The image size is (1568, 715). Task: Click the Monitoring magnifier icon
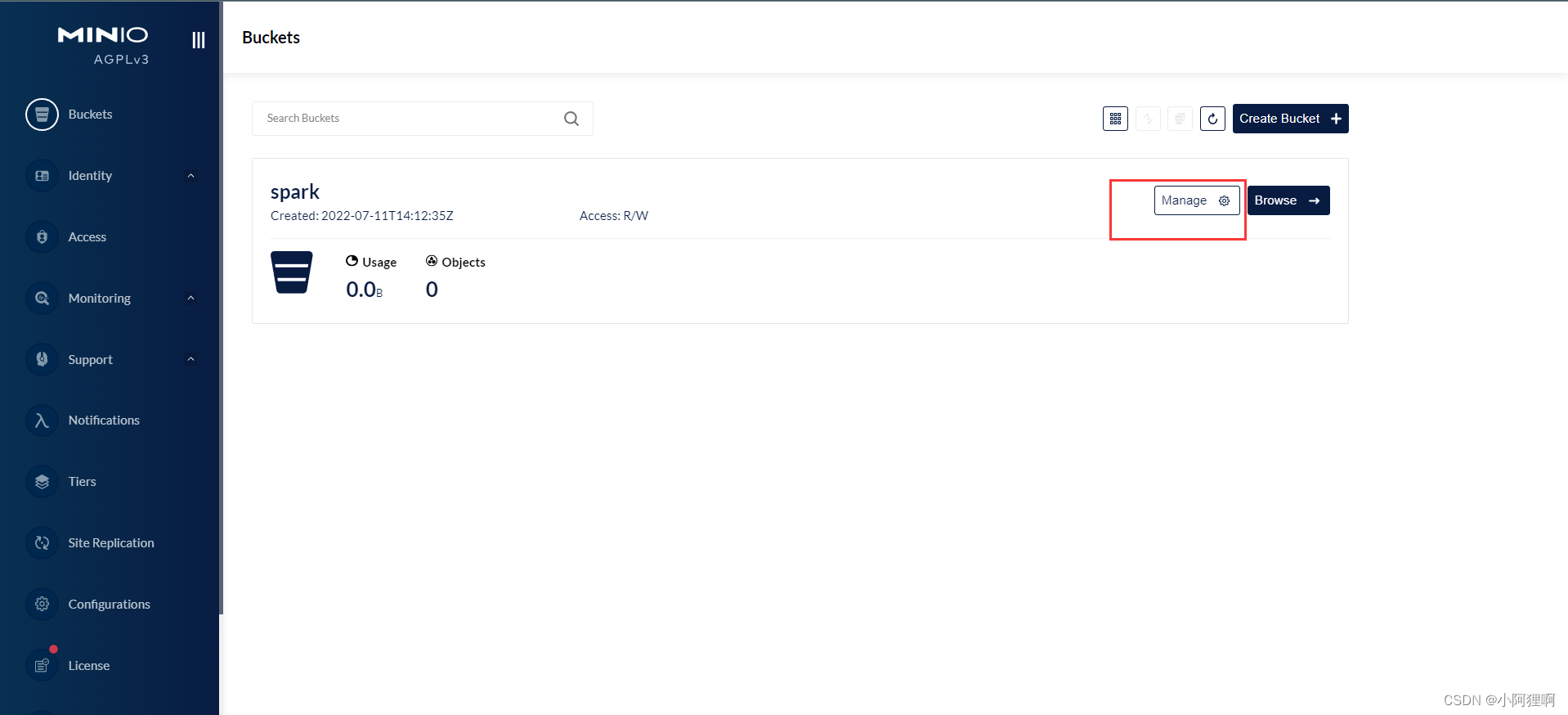[x=42, y=299]
